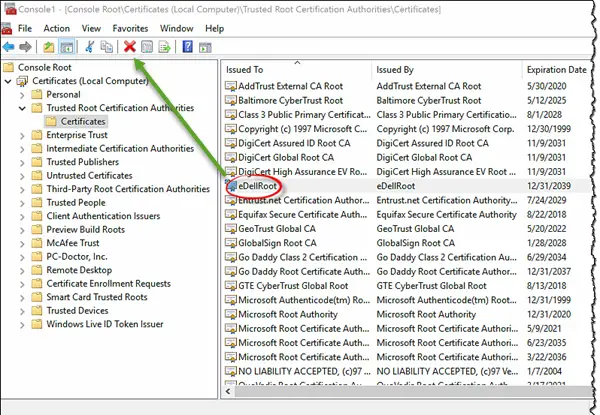Open the Help menu

point(214,29)
